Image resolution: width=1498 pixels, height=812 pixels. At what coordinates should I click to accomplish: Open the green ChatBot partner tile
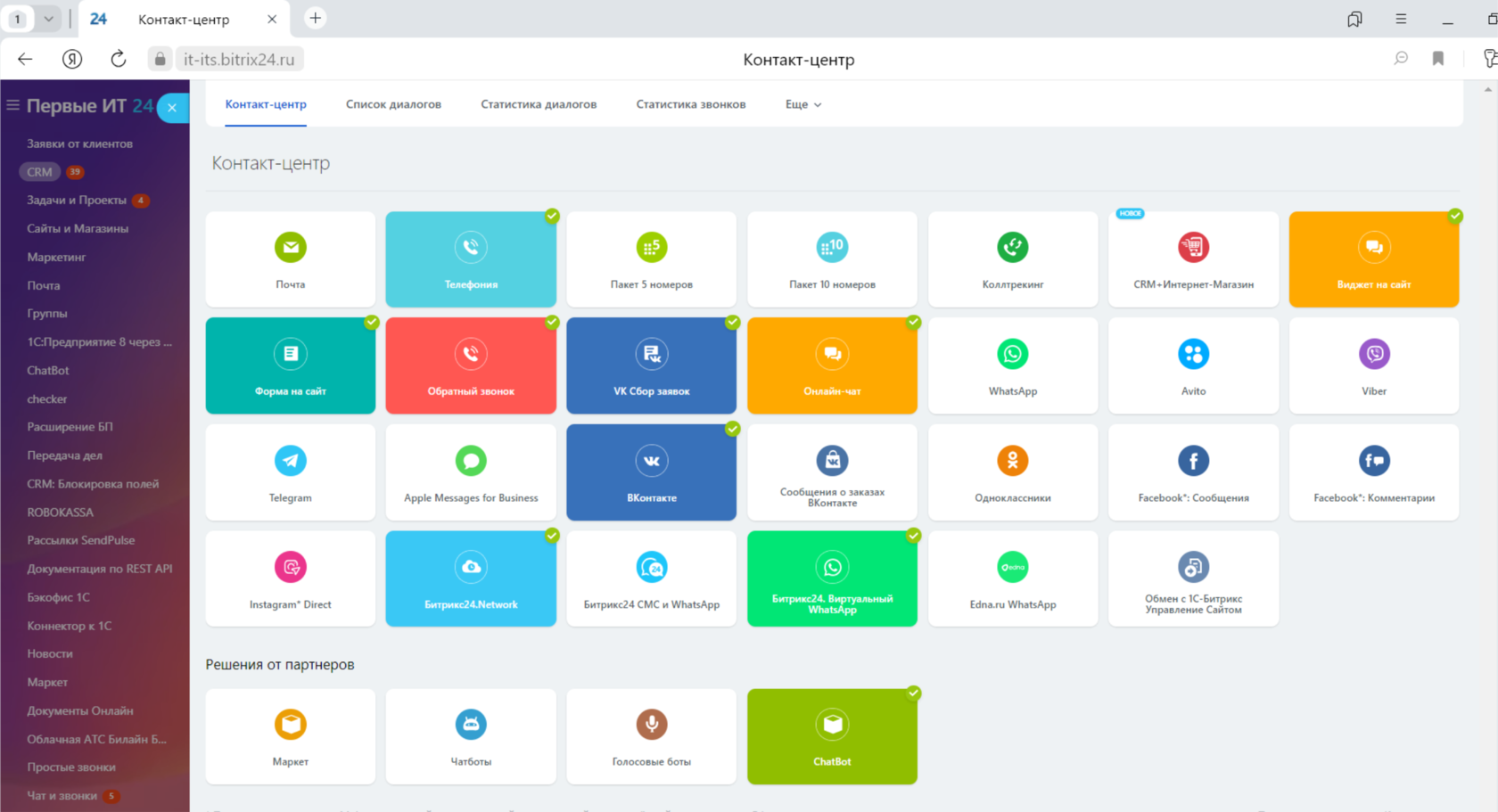(832, 736)
